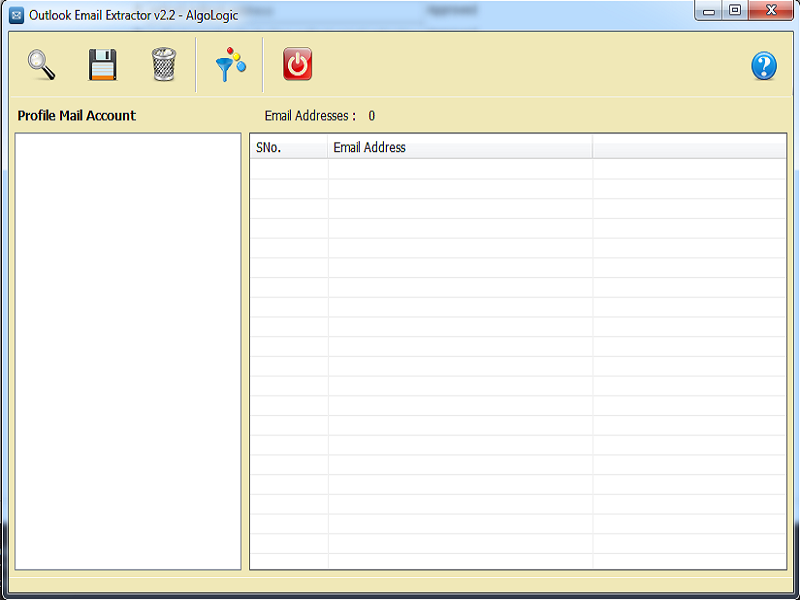This screenshot has width=800, height=600.
Task: Click the Outlook Email Extractor v2.2 window title
Action: 134,15
